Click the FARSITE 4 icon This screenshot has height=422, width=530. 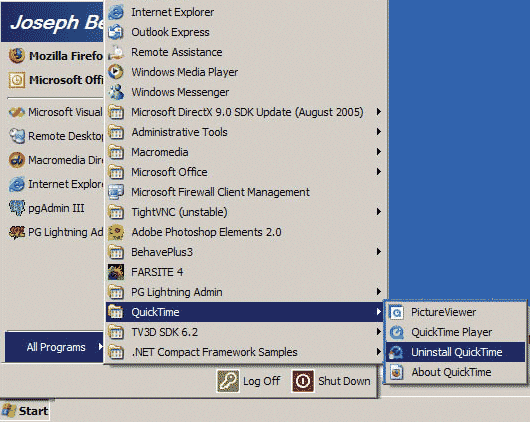tap(116, 272)
